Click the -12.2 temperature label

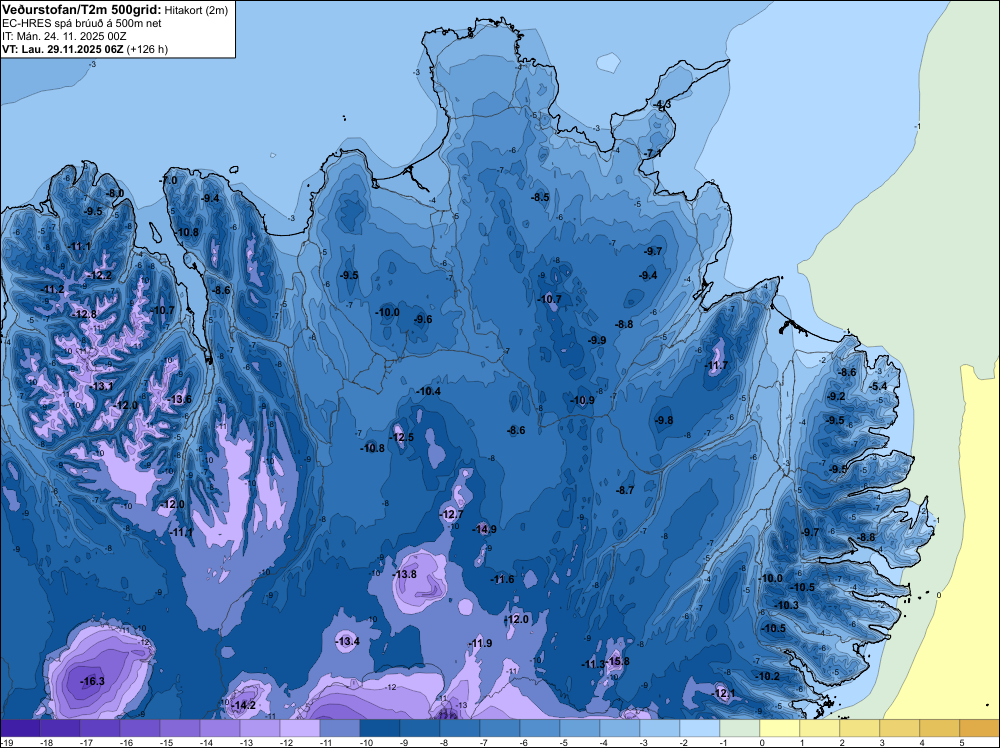click(x=100, y=275)
